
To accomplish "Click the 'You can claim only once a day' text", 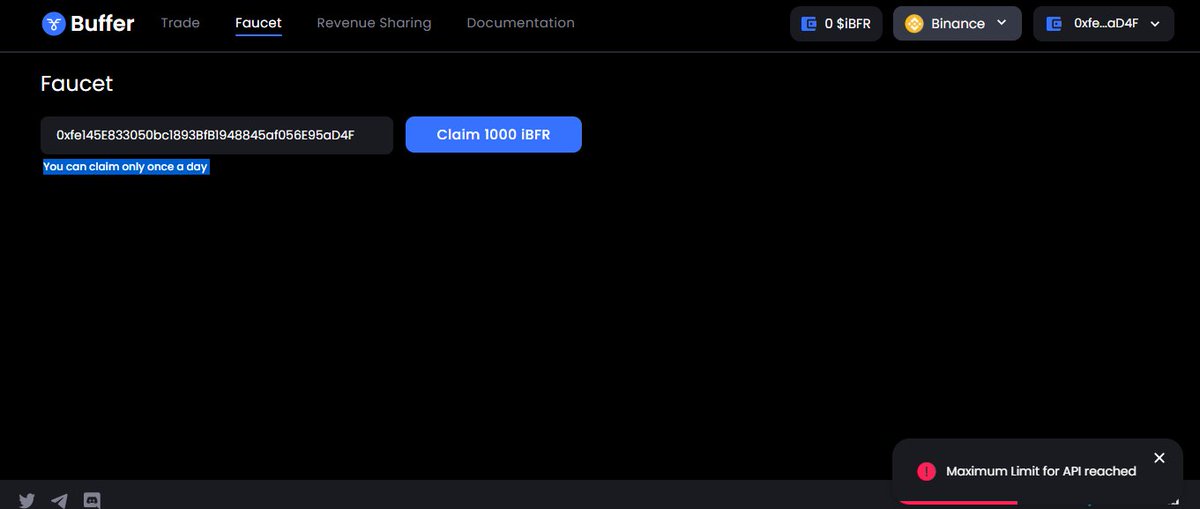I will click(x=125, y=167).
